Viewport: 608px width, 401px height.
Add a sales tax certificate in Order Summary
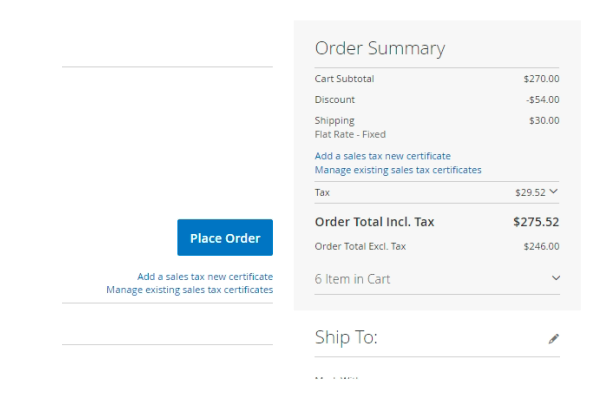(382, 156)
